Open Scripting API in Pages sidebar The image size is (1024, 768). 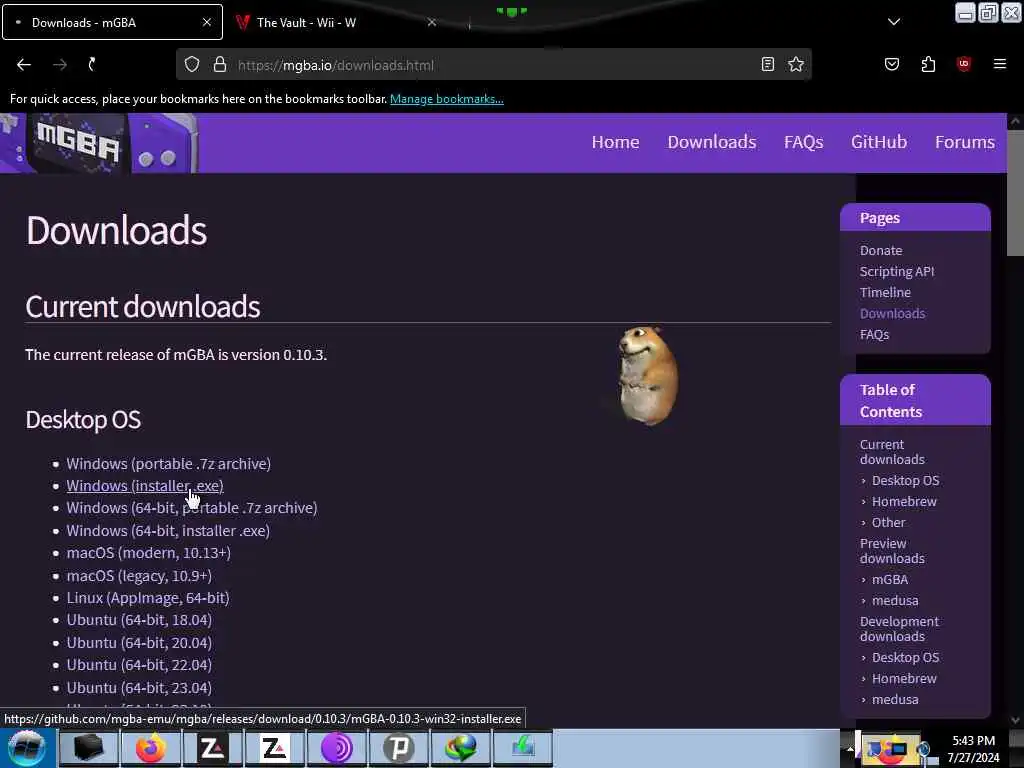pos(897,271)
